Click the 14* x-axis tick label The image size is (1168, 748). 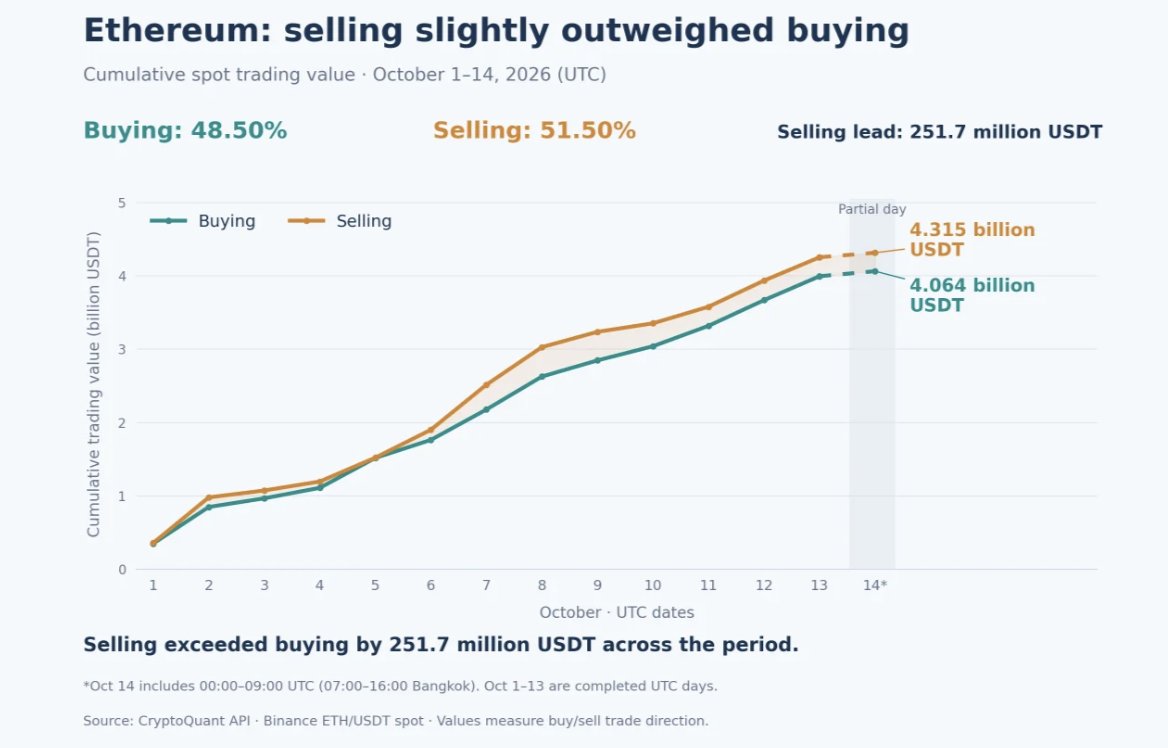[x=875, y=586]
